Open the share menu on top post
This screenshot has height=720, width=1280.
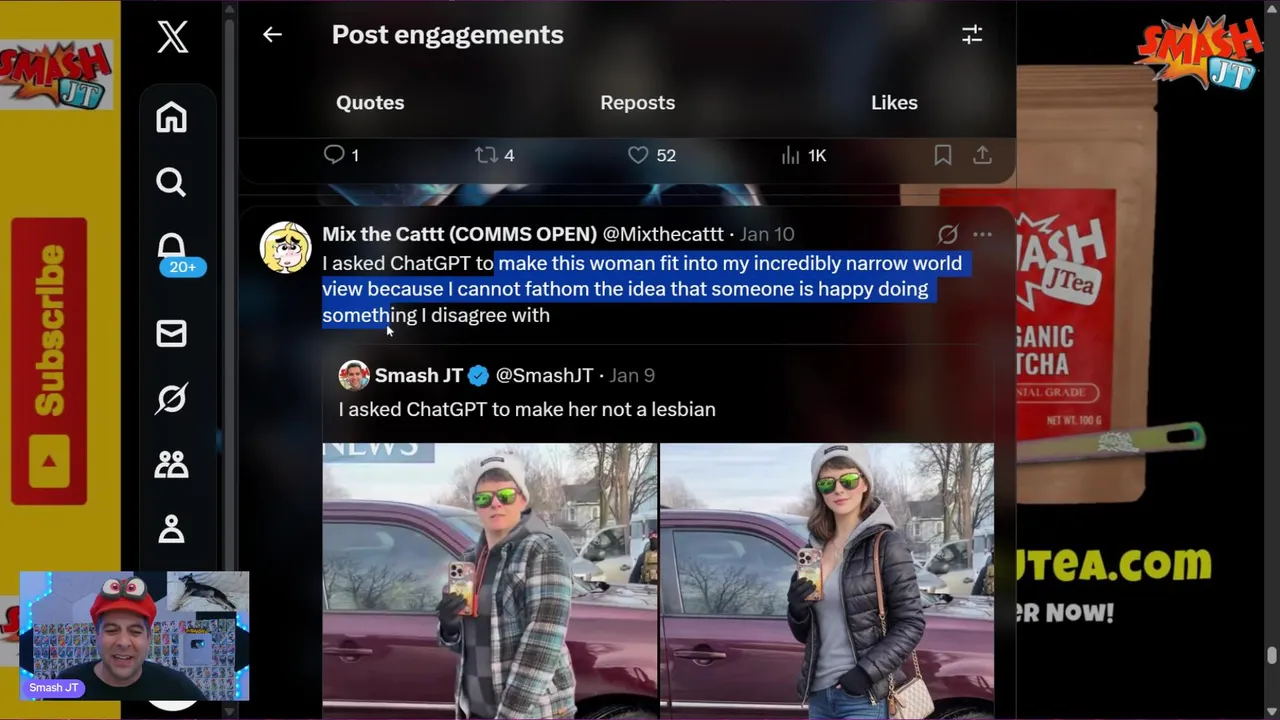click(x=982, y=155)
